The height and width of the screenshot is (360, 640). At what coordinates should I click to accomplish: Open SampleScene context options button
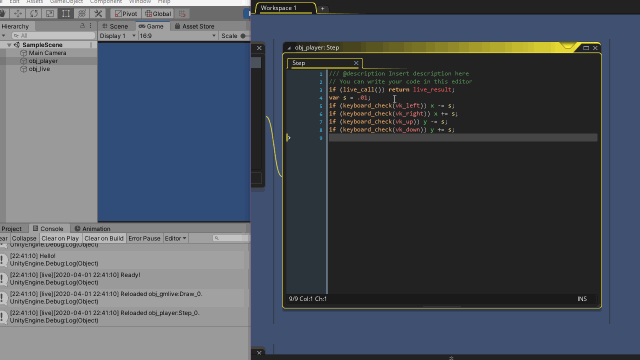91,45
